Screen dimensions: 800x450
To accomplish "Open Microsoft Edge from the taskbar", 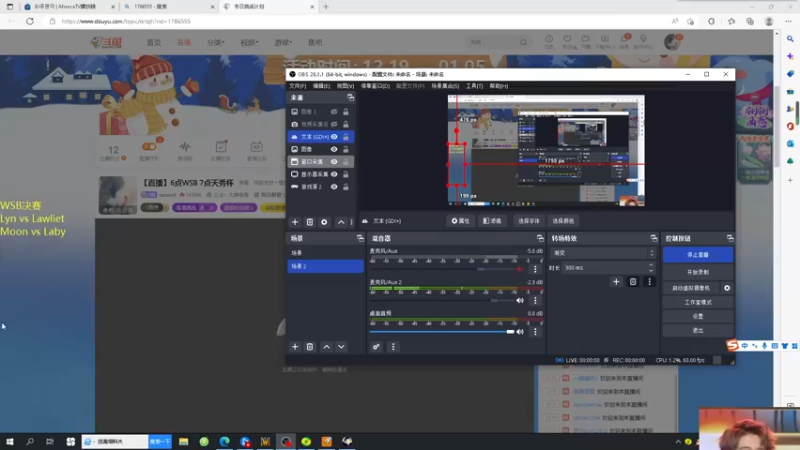I will [x=224, y=441].
